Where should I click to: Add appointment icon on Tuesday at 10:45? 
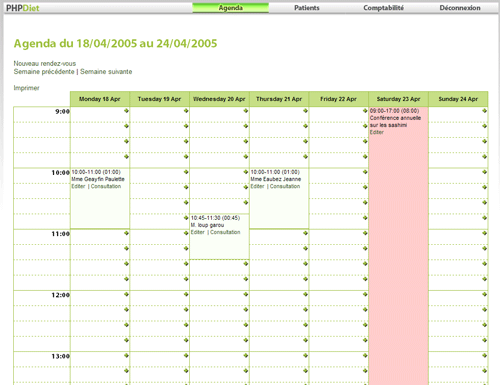tap(186, 218)
